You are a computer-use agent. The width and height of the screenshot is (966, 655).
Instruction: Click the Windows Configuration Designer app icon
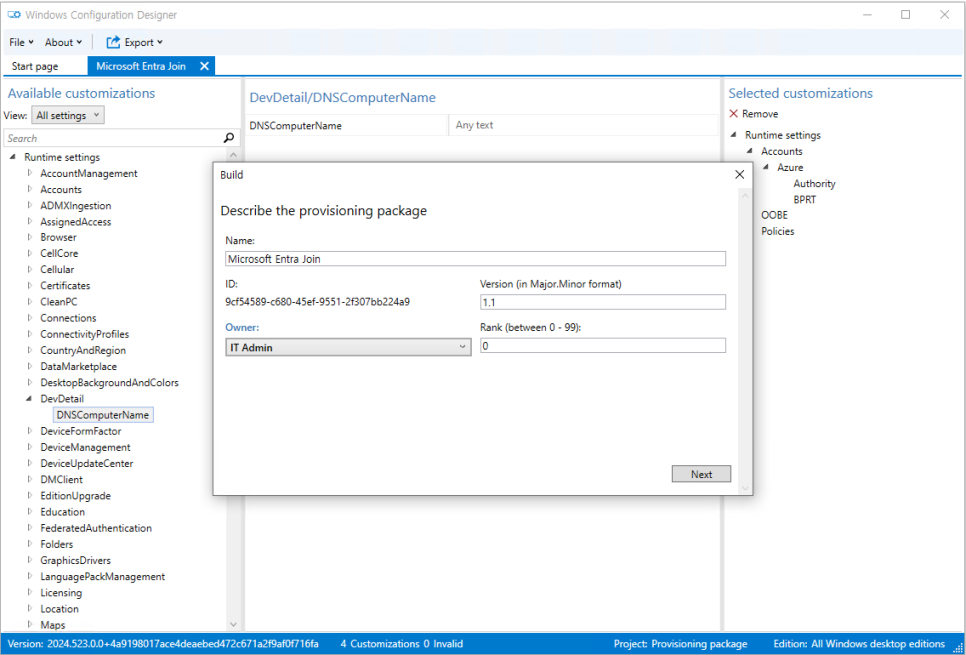coord(14,15)
